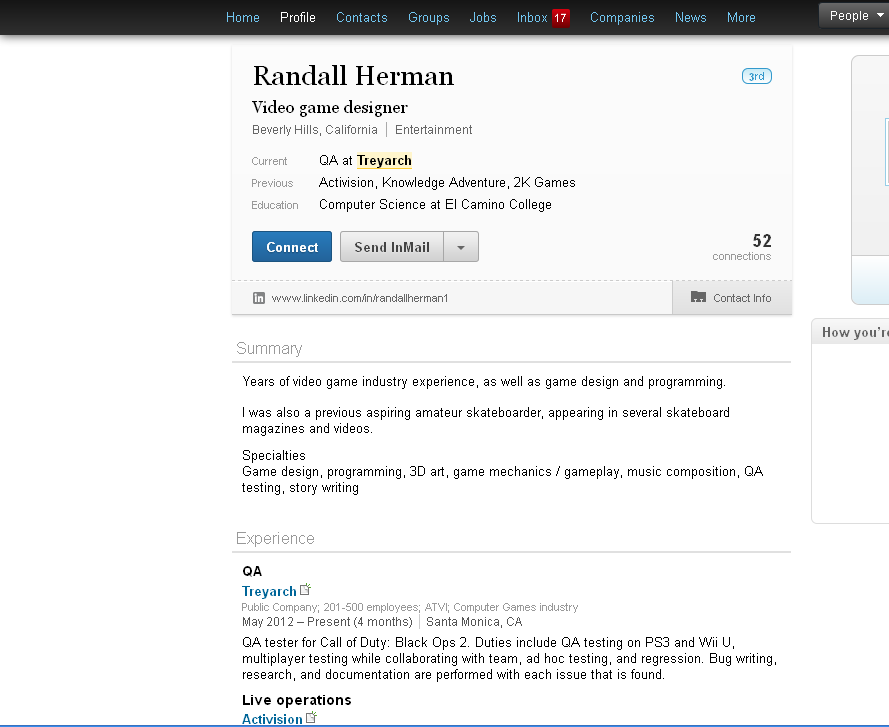Click the 3rd degree connection badge

pos(756,76)
